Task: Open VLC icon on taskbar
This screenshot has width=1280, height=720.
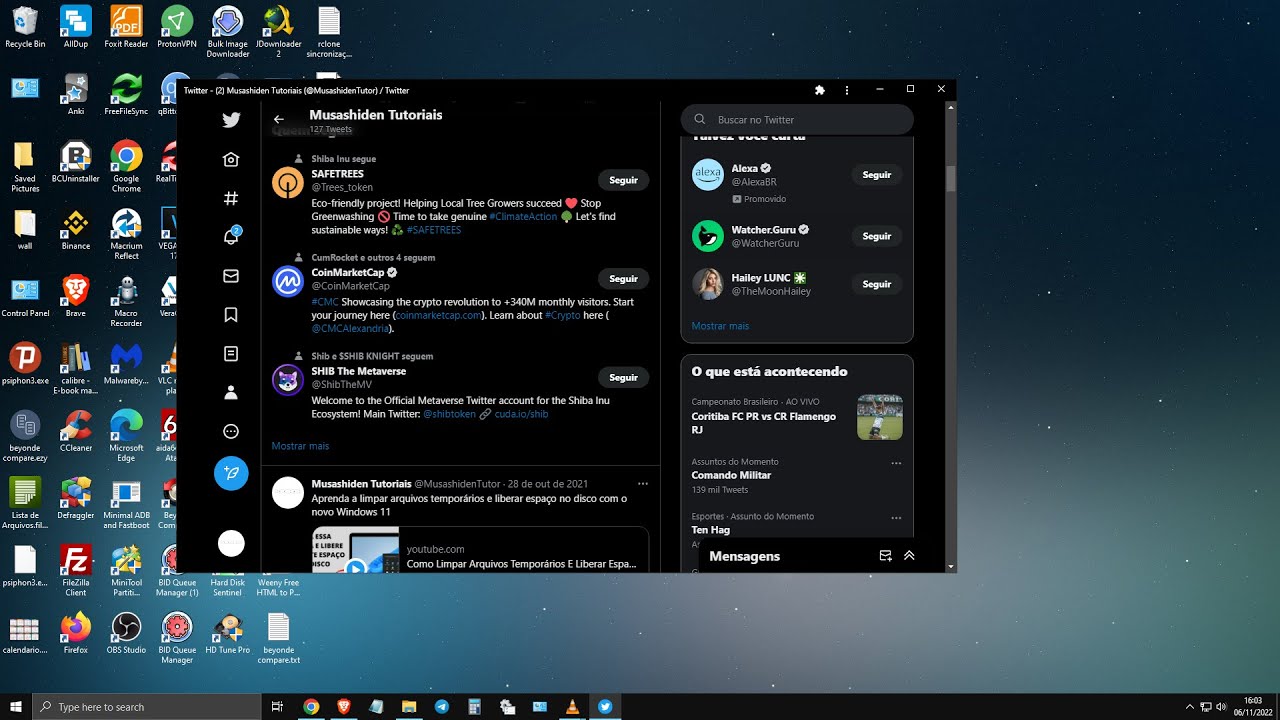Action: pyautogui.click(x=572, y=706)
